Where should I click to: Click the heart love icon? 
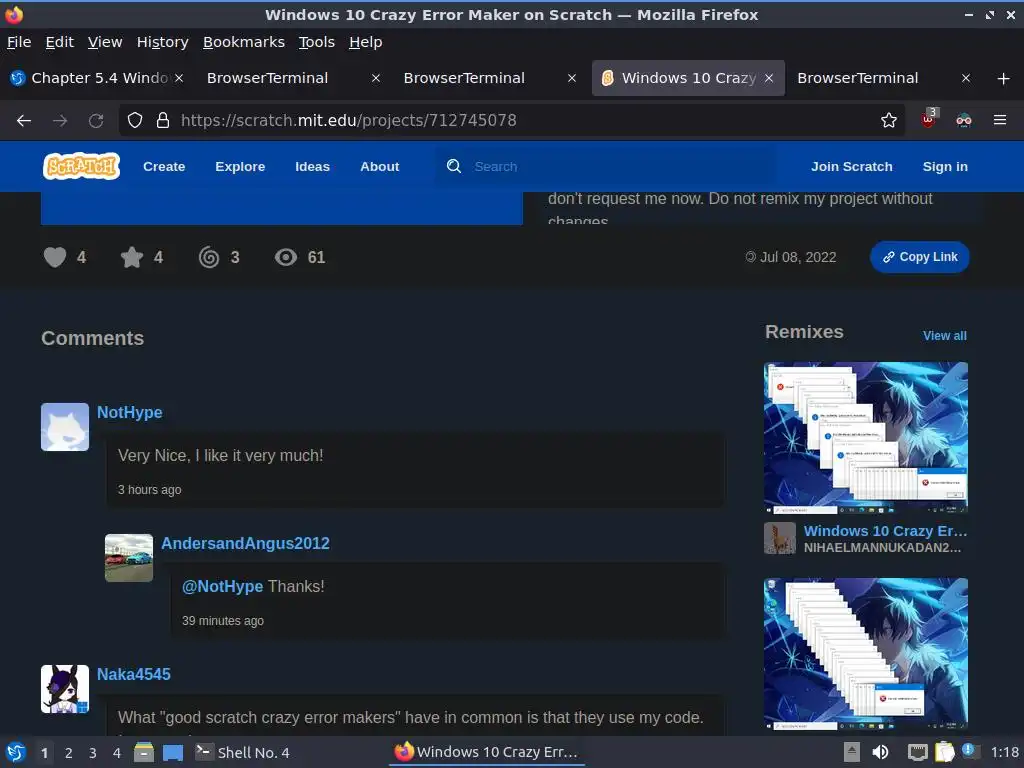click(55, 257)
